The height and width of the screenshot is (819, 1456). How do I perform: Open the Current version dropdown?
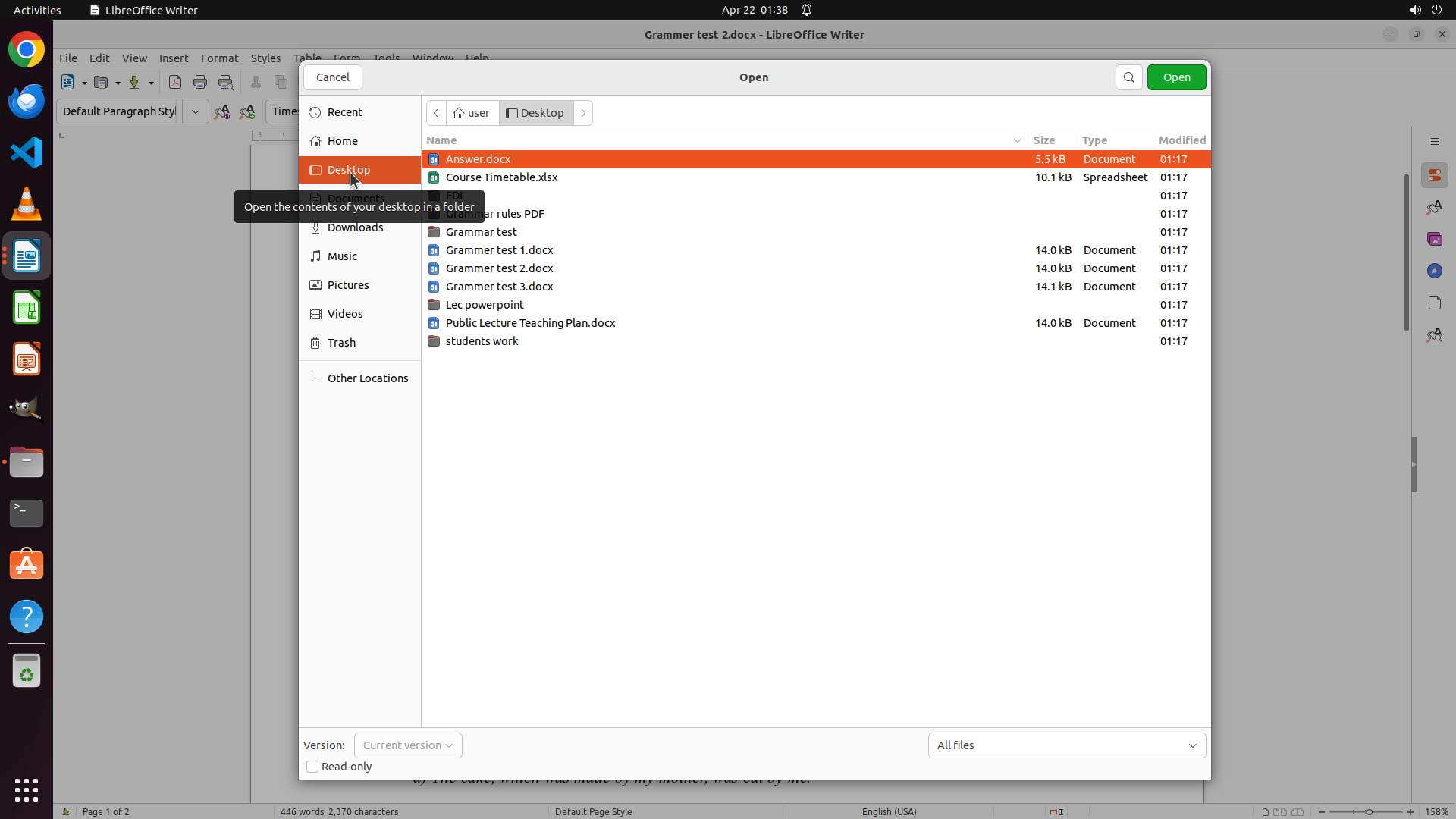click(x=408, y=745)
